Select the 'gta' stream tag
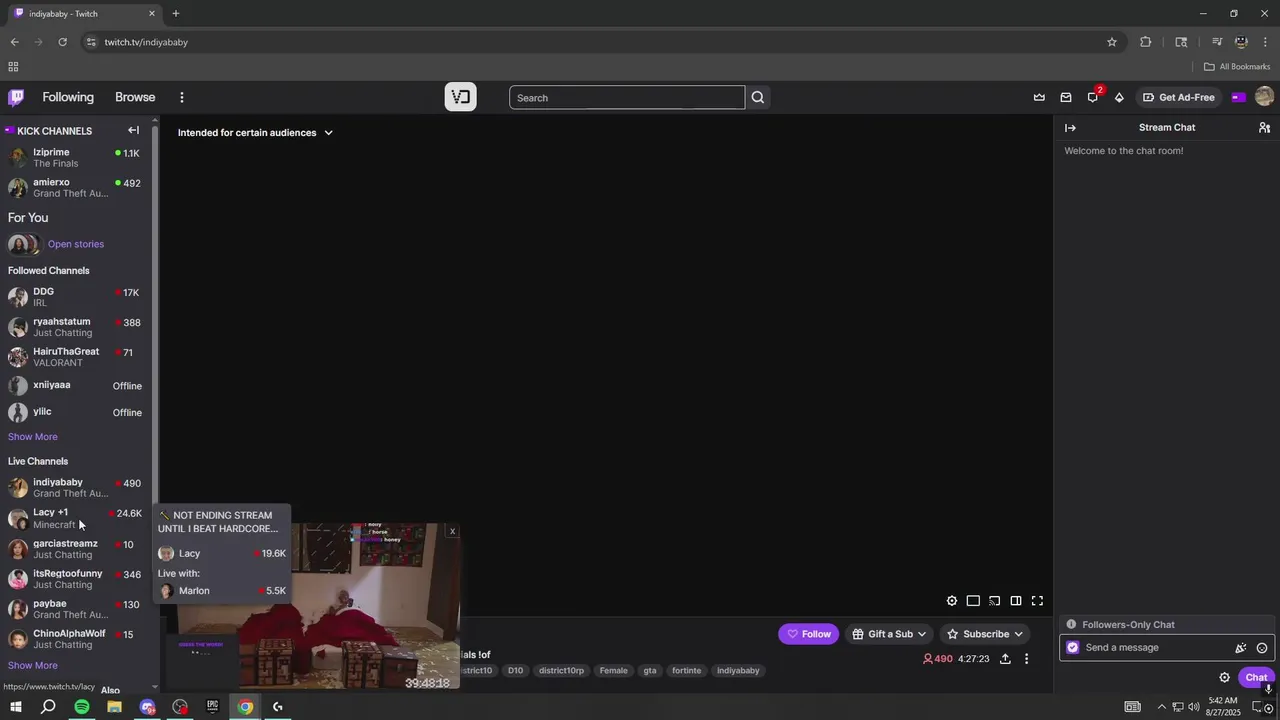Viewport: 1280px width, 720px height. click(x=650, y=671)
